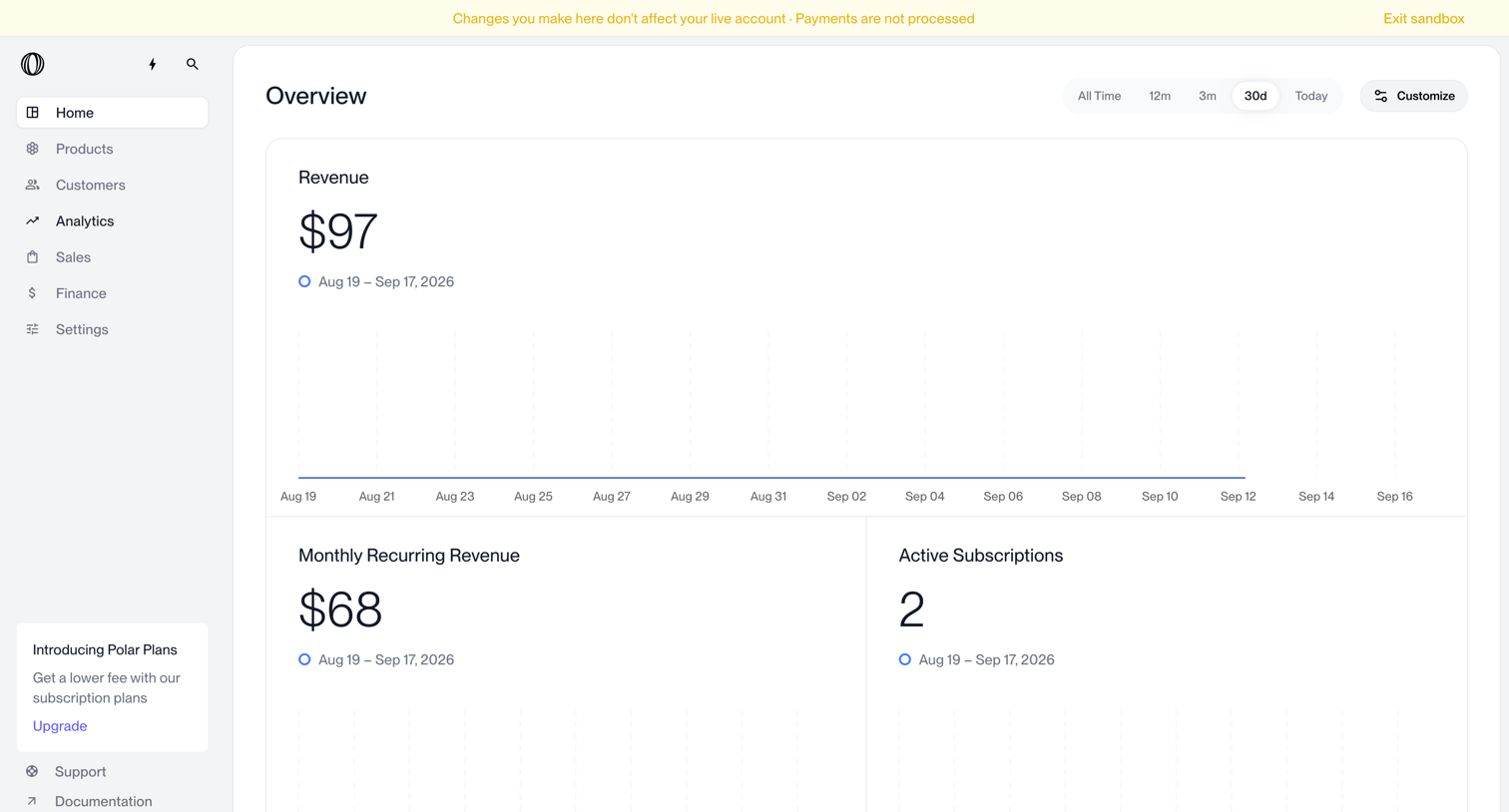Select the All Time range
Viewport: 1509px width, 812px height.
[x=1099, y=96]
